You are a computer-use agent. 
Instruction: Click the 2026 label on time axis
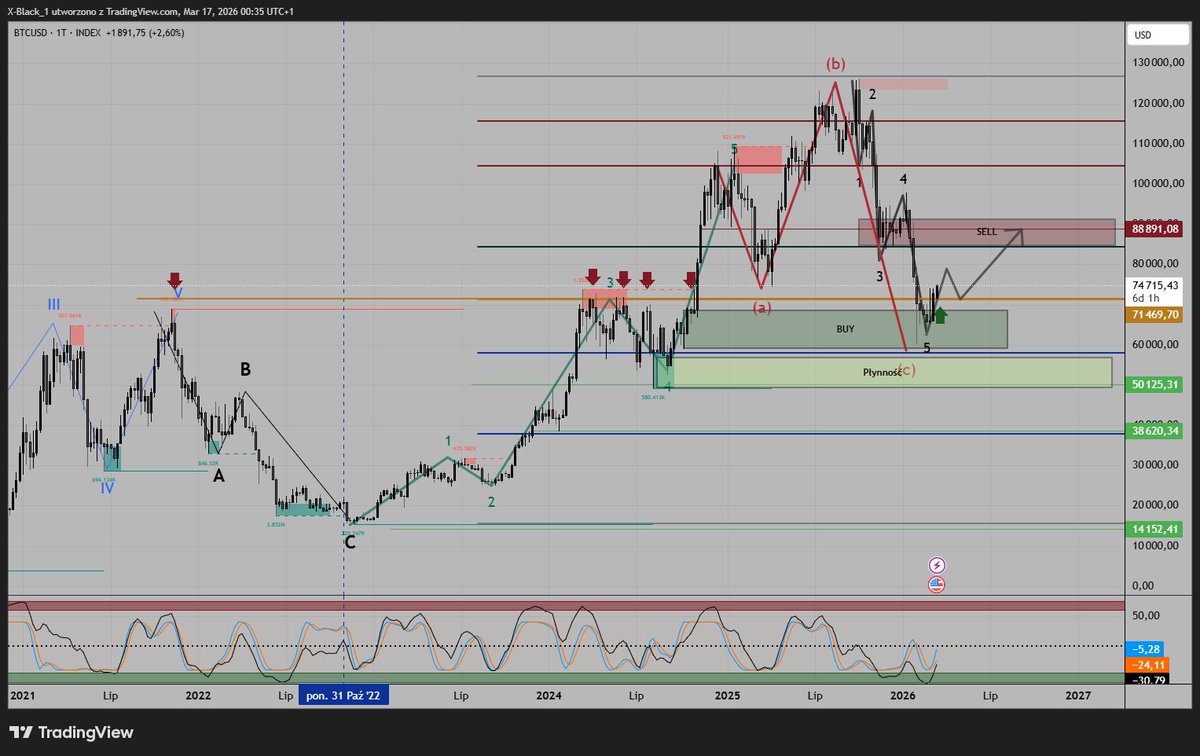point(903,695)
